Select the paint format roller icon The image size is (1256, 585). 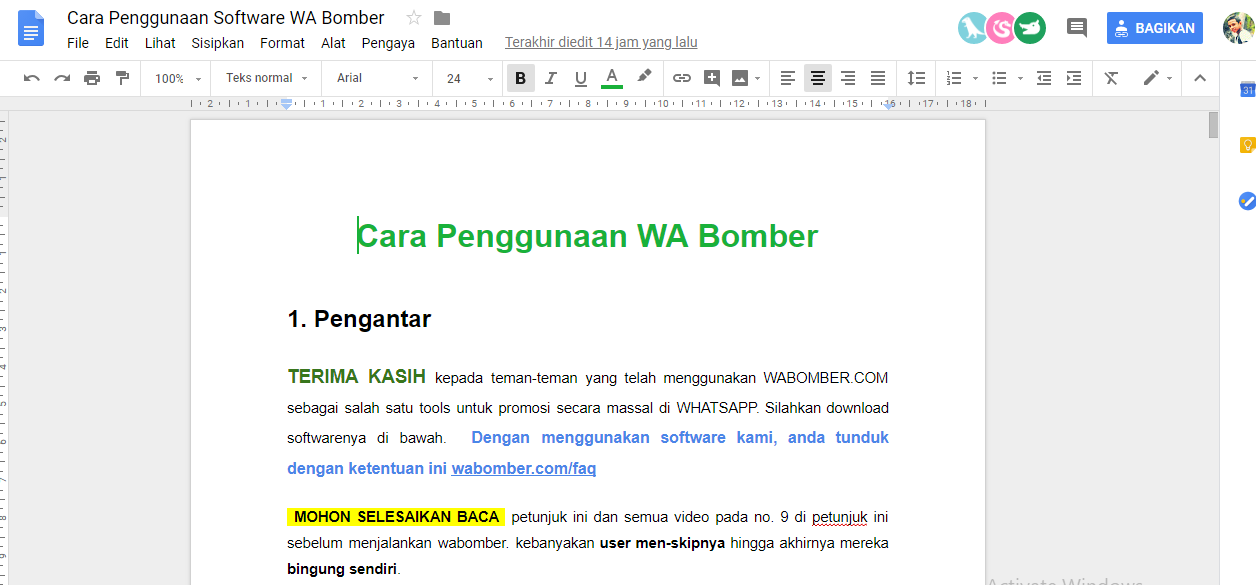[x=122, y=78]
